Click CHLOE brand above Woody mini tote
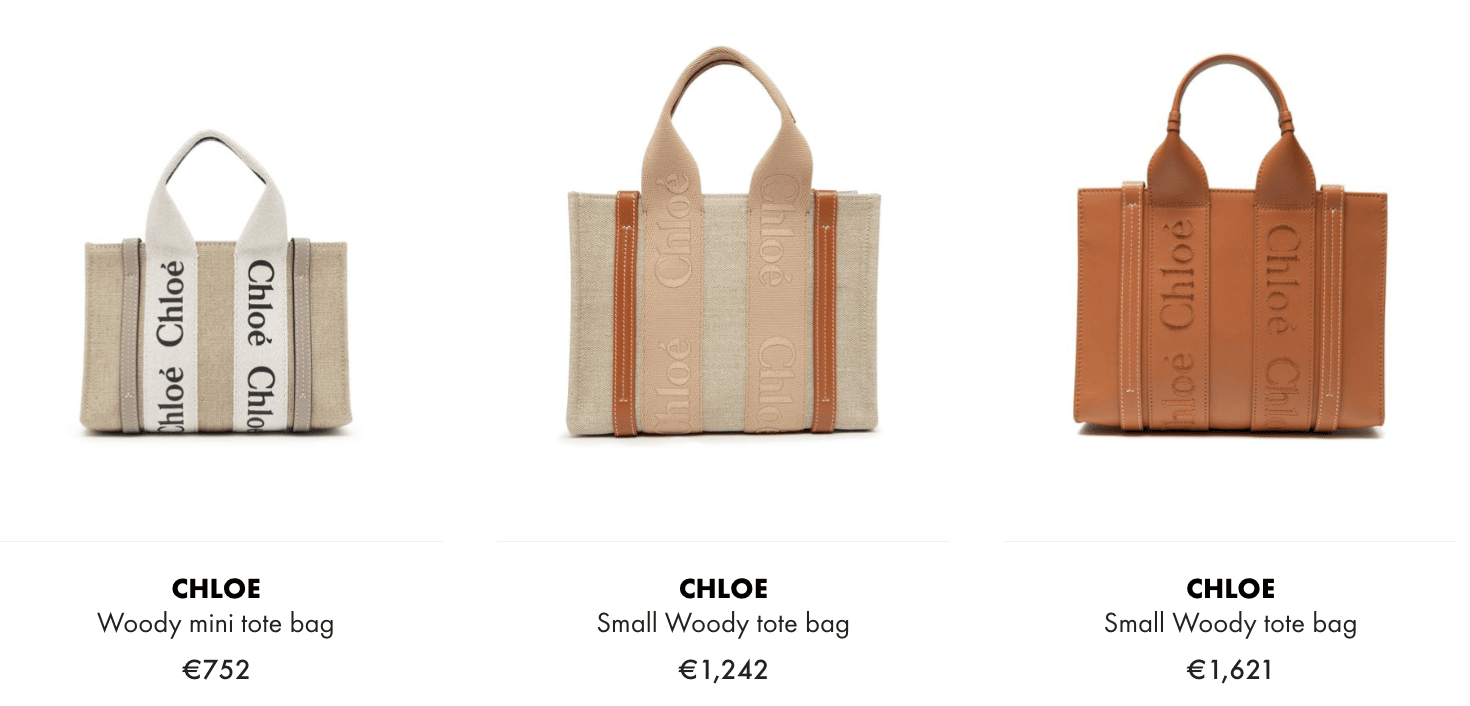1470x706 pixels. click(x=216, y=588)
